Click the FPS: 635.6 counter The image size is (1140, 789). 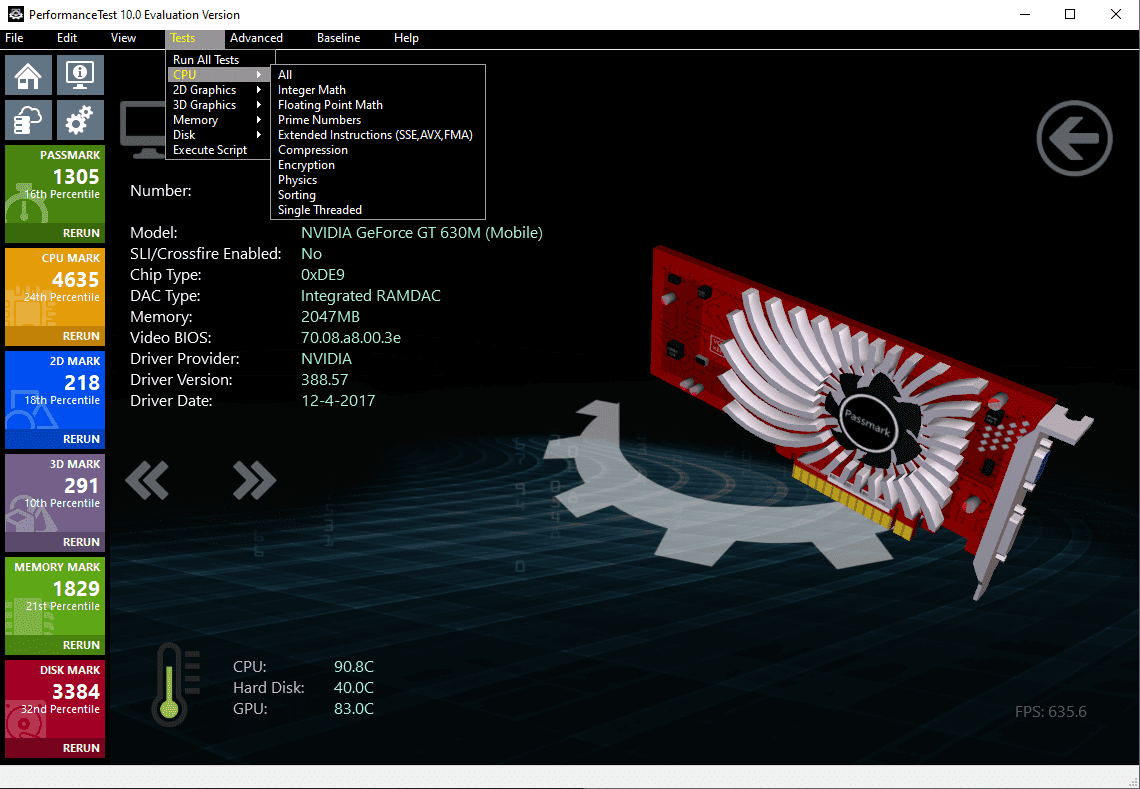pyautogui.click(x=1051, y=712)
